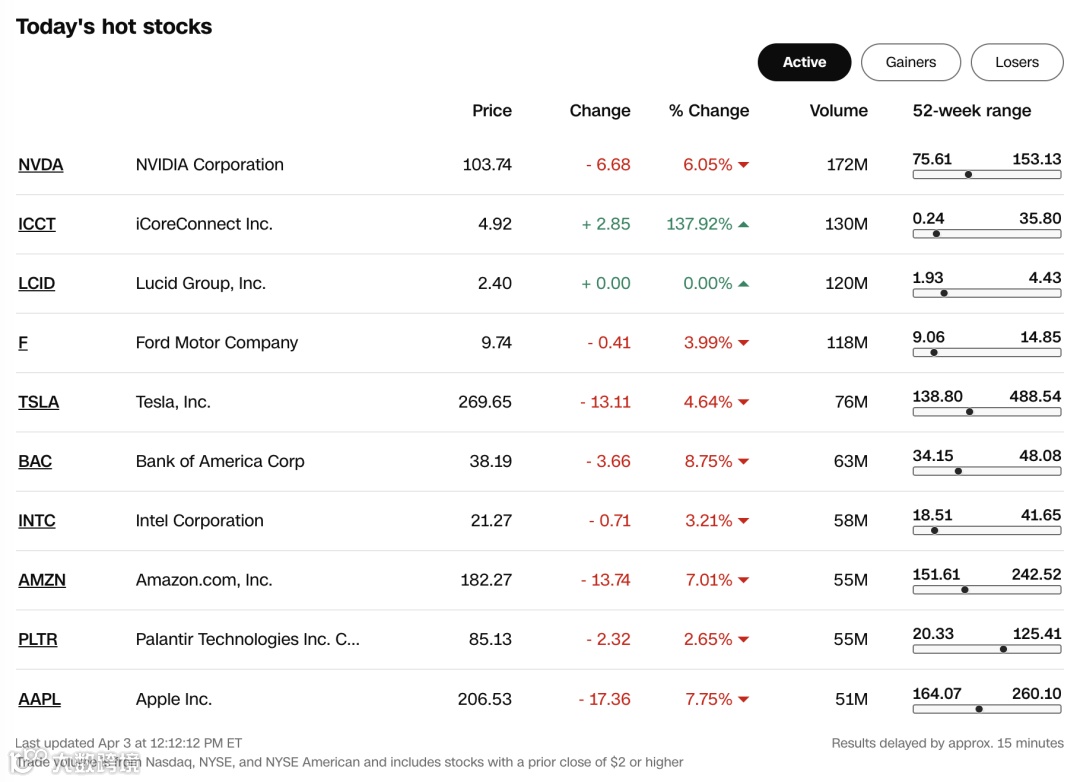
Task: Click the down arrow beside Apple's 7.75%
Action: click(x=744, y=700)
